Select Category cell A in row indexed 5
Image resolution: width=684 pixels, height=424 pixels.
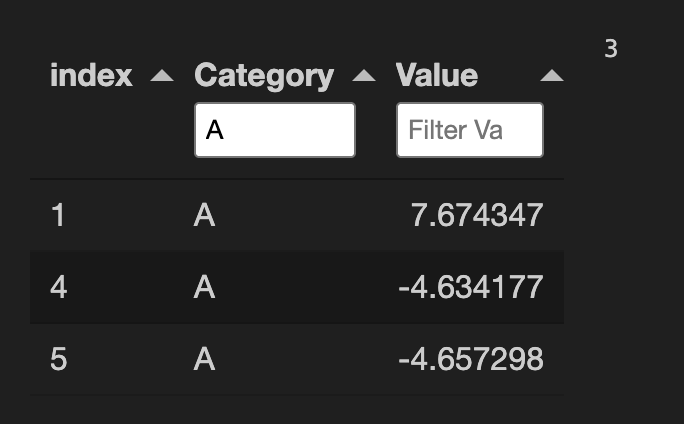pos(204,359)
